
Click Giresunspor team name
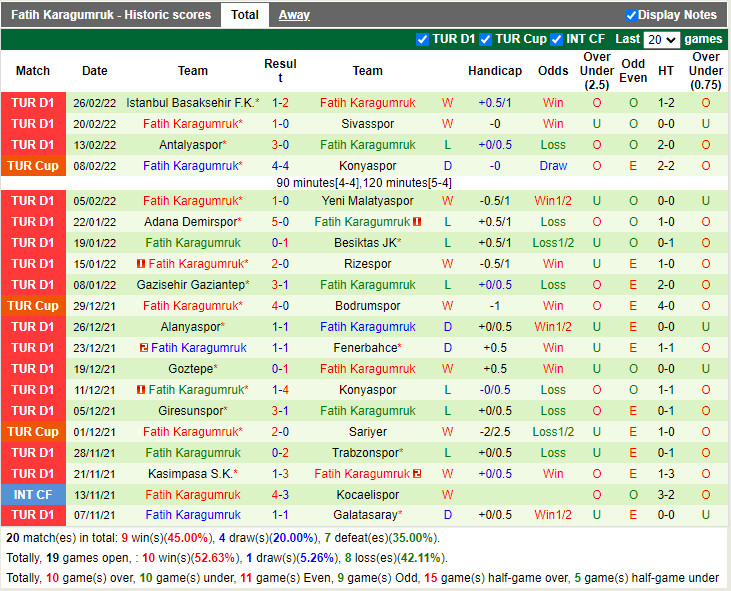pos(190,411)
